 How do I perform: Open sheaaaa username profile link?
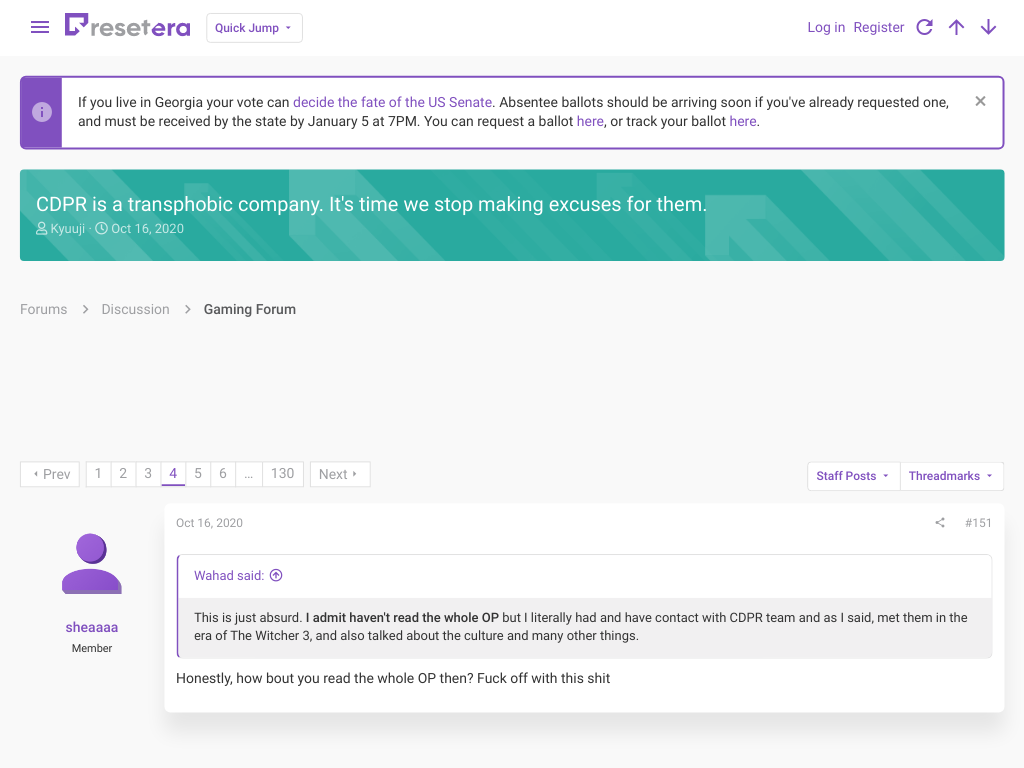91,627
